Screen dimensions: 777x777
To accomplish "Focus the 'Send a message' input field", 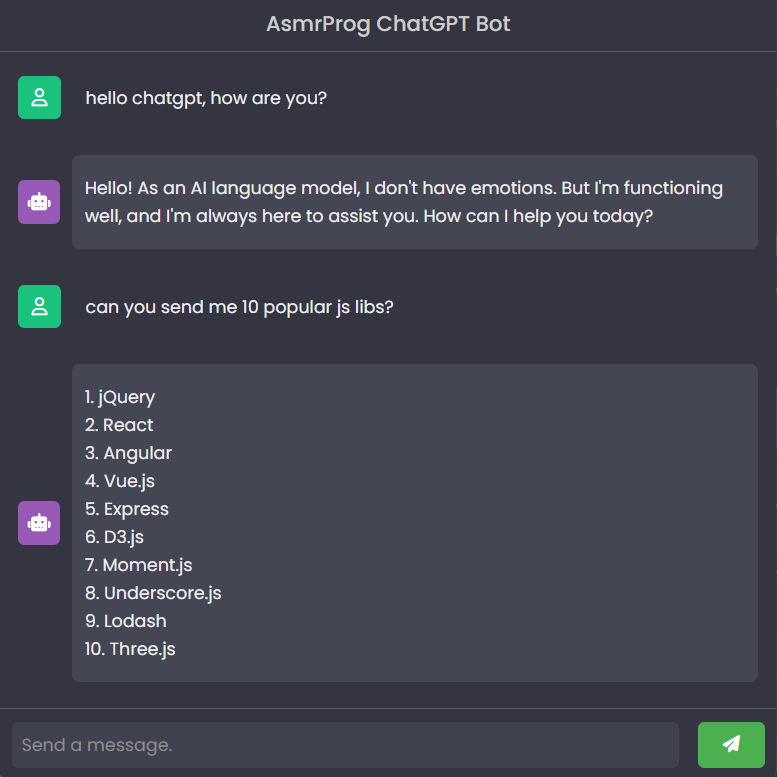I will point(345,745).
